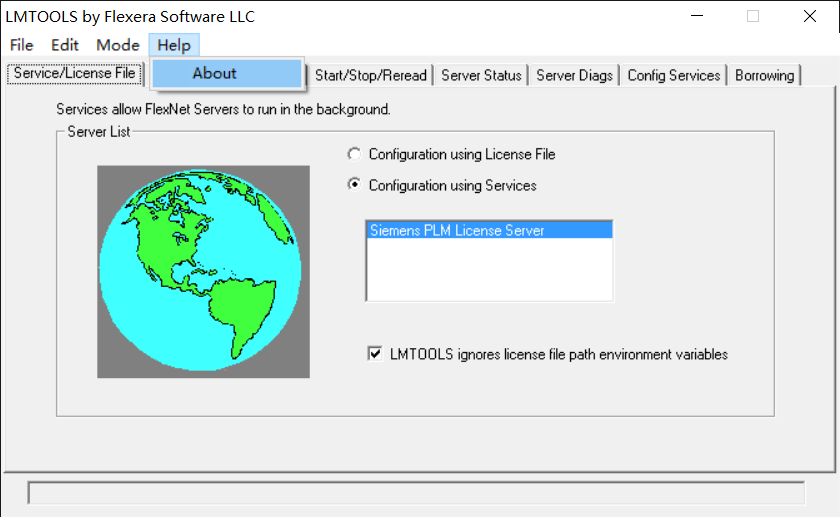
Task: Select Configuration using Services radio button
Action: pyautogui.click(x=352, y=185)
